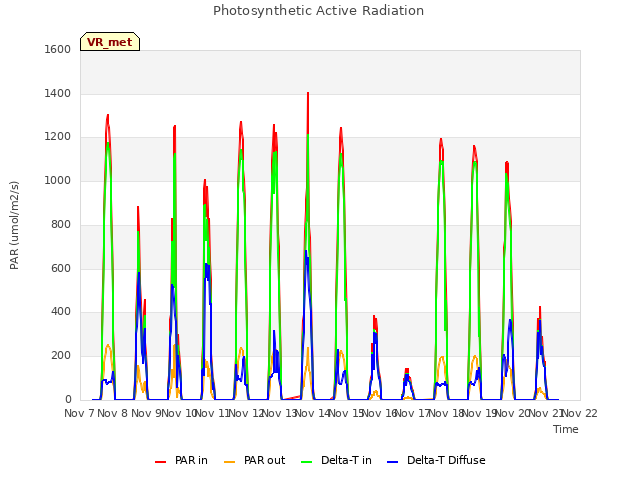Image resolution: width=640 pixels, height=480 pixels.
Task: Click the 400 y-axis tick label
Action: (x=61, y=312)
